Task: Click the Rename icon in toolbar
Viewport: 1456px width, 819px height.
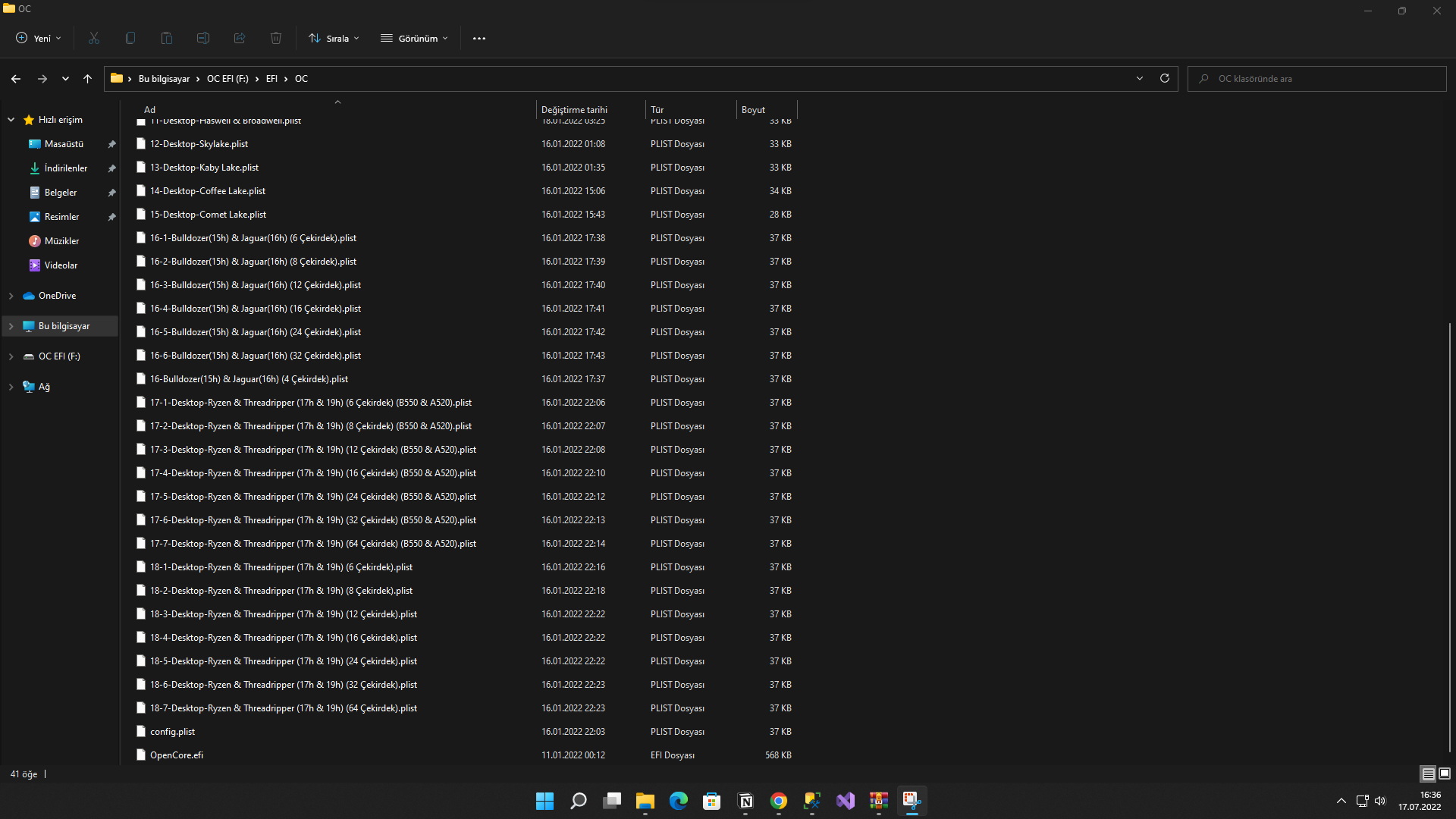Action: point(203,38)
